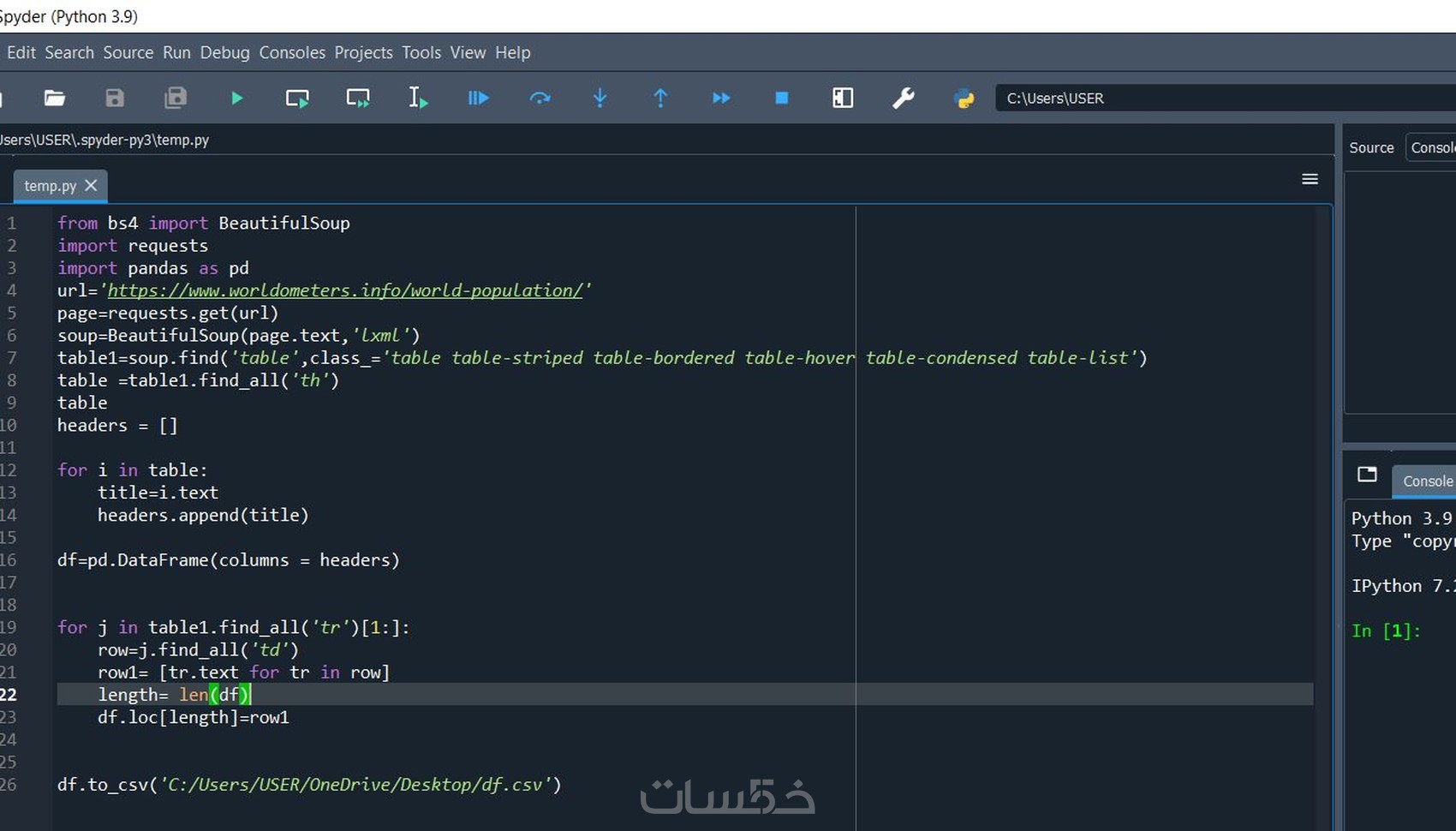
Task: Click the 'for i in table:' line
Action: coord(133,470)
